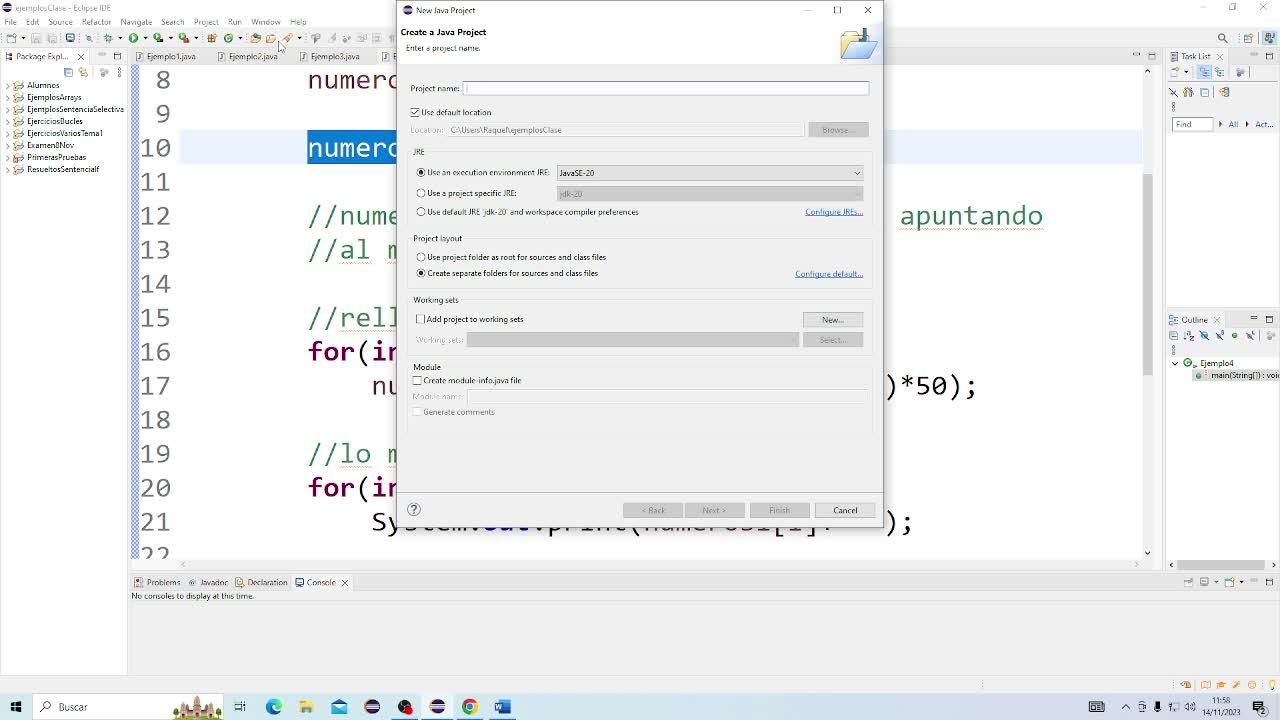Switch to the Javadoc tab

(x=208, y=582)
